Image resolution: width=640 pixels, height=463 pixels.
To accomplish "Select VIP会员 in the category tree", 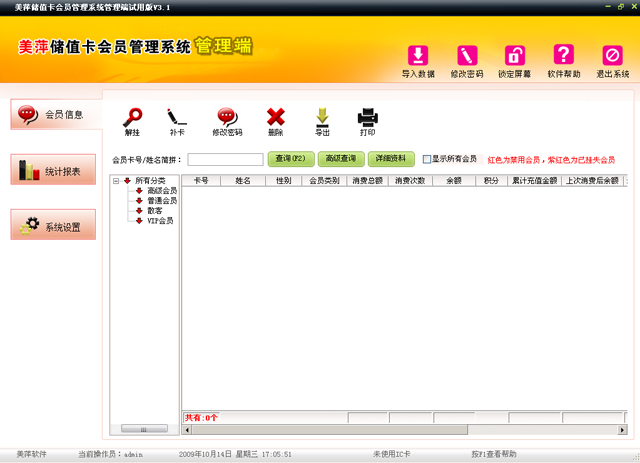I will click(x=160, y=220).
